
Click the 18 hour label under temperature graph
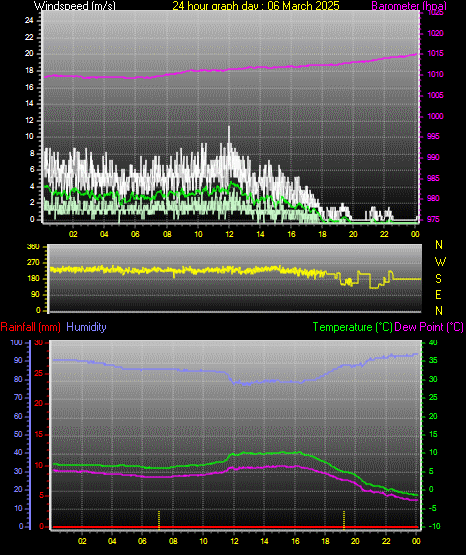coord(325,541)
